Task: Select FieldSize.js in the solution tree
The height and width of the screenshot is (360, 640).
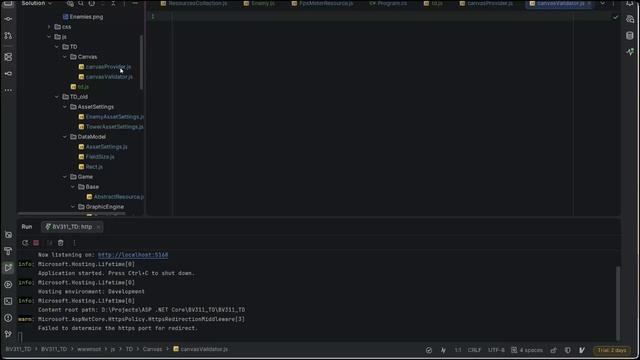Action: [100, 157]
